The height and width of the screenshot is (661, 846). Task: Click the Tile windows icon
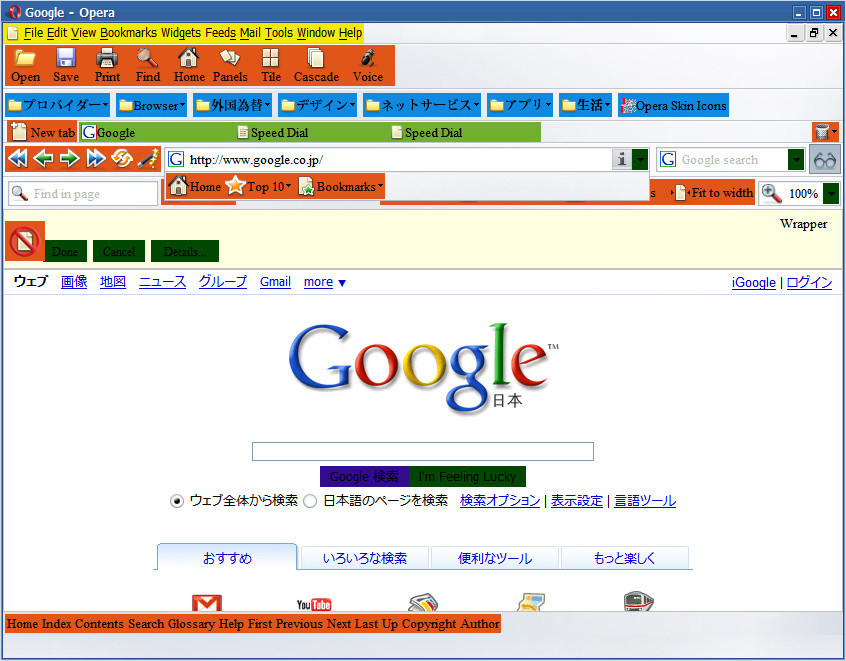point(270,58)
